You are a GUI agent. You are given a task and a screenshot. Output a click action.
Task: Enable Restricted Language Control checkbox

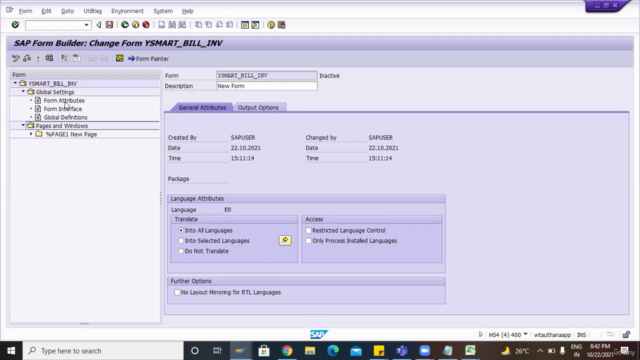tap(309, 231)
